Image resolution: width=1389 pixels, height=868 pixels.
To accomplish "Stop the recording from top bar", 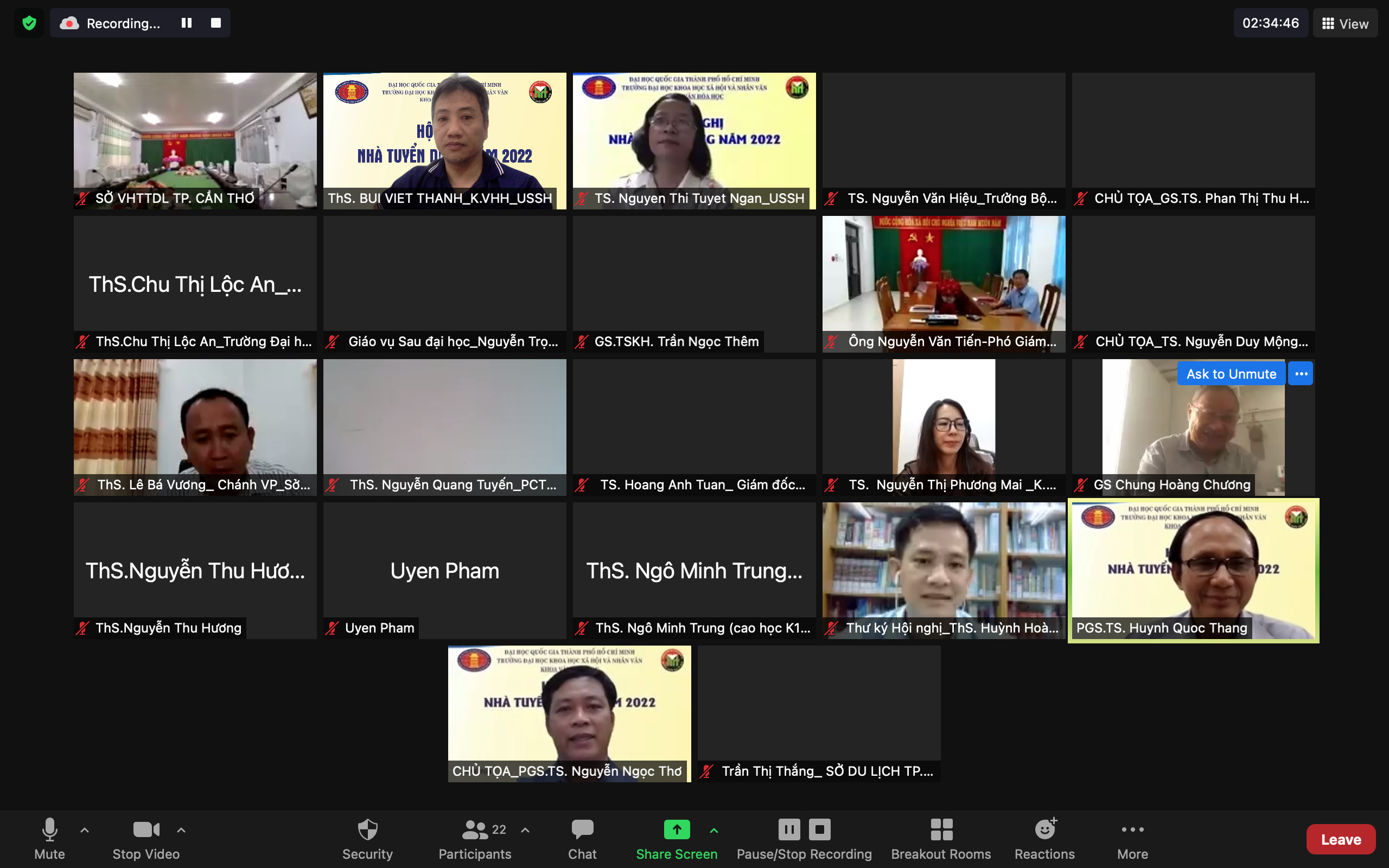I will [216, 23].
